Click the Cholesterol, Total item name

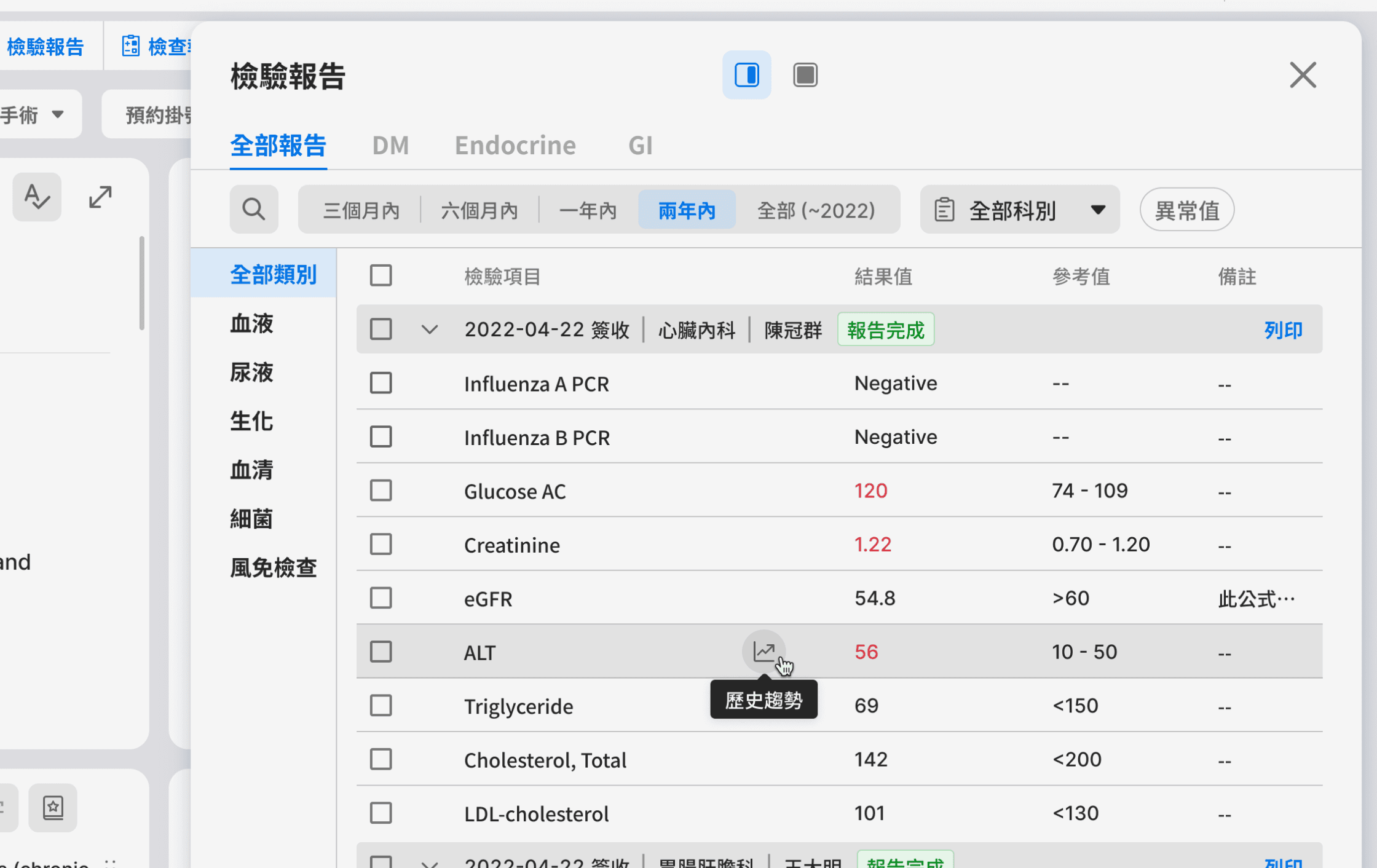click(545, 760)
